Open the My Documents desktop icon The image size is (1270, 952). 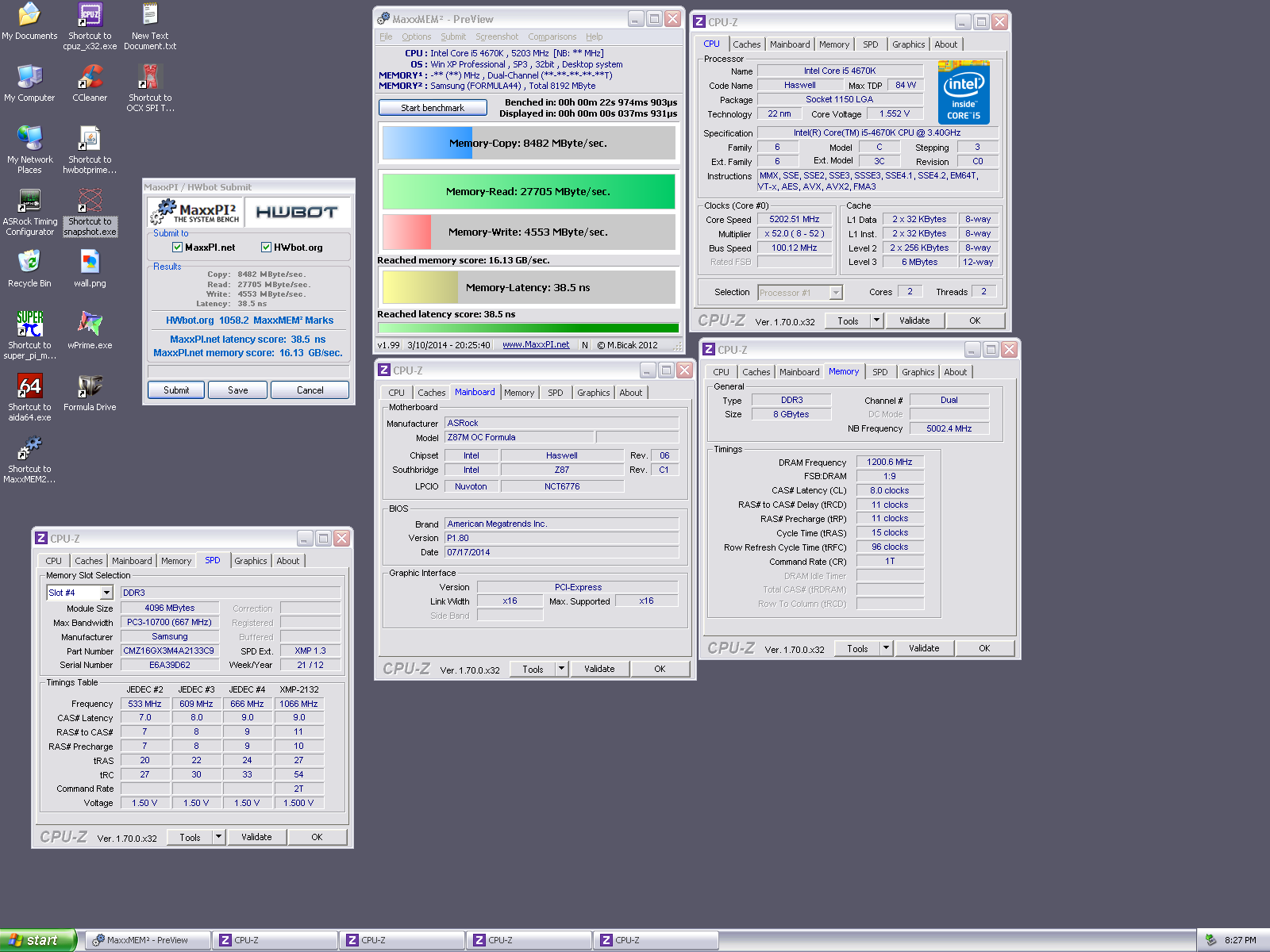tap(29, 22)
